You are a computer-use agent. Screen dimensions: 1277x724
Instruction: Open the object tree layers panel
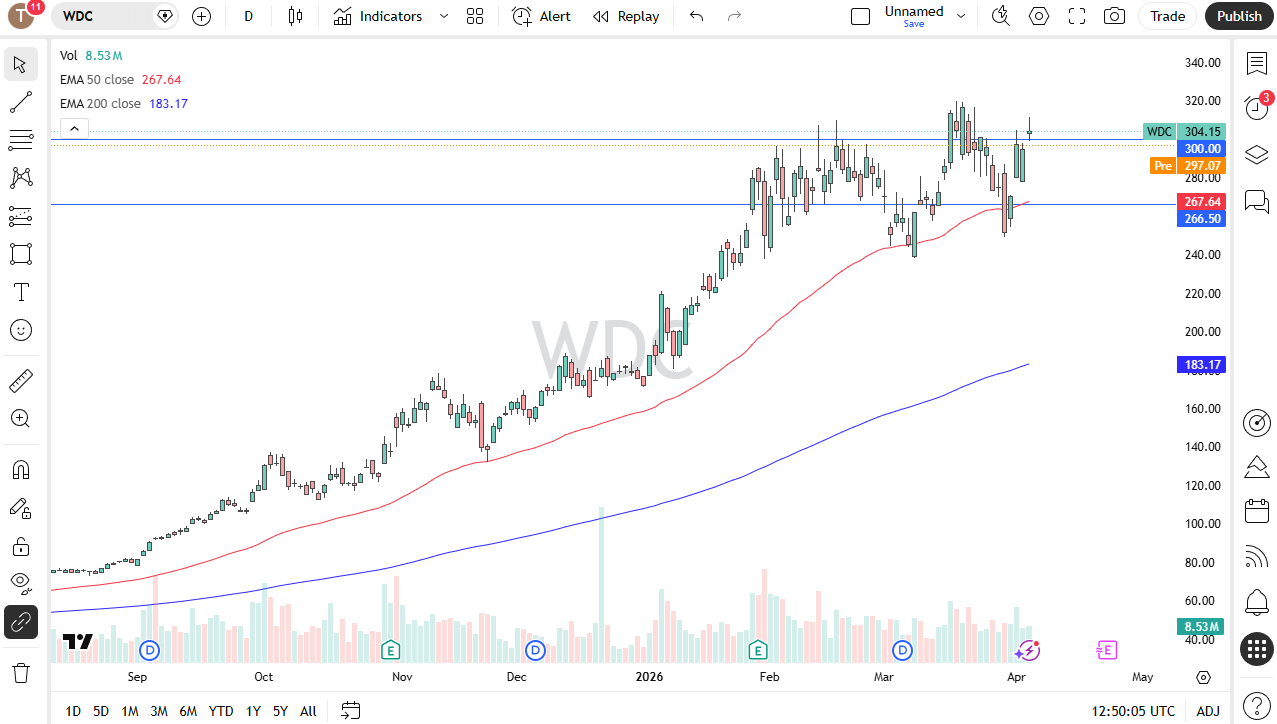click(x=1256, y=155)
